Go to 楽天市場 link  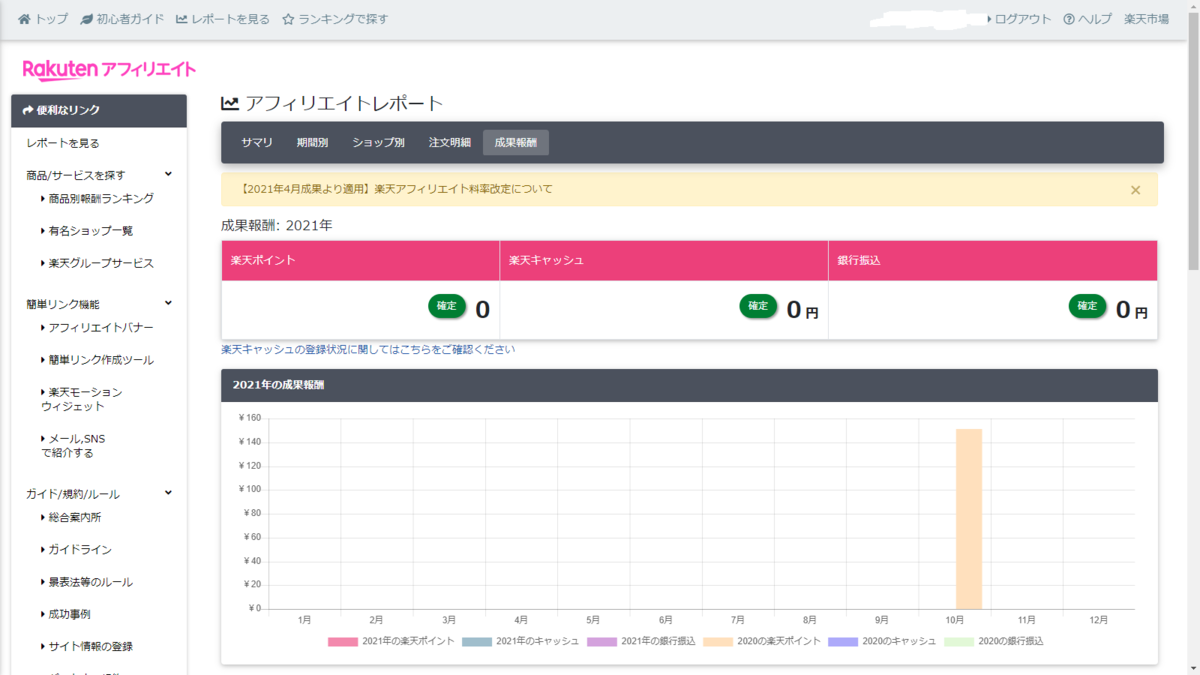coord(1146,19)
